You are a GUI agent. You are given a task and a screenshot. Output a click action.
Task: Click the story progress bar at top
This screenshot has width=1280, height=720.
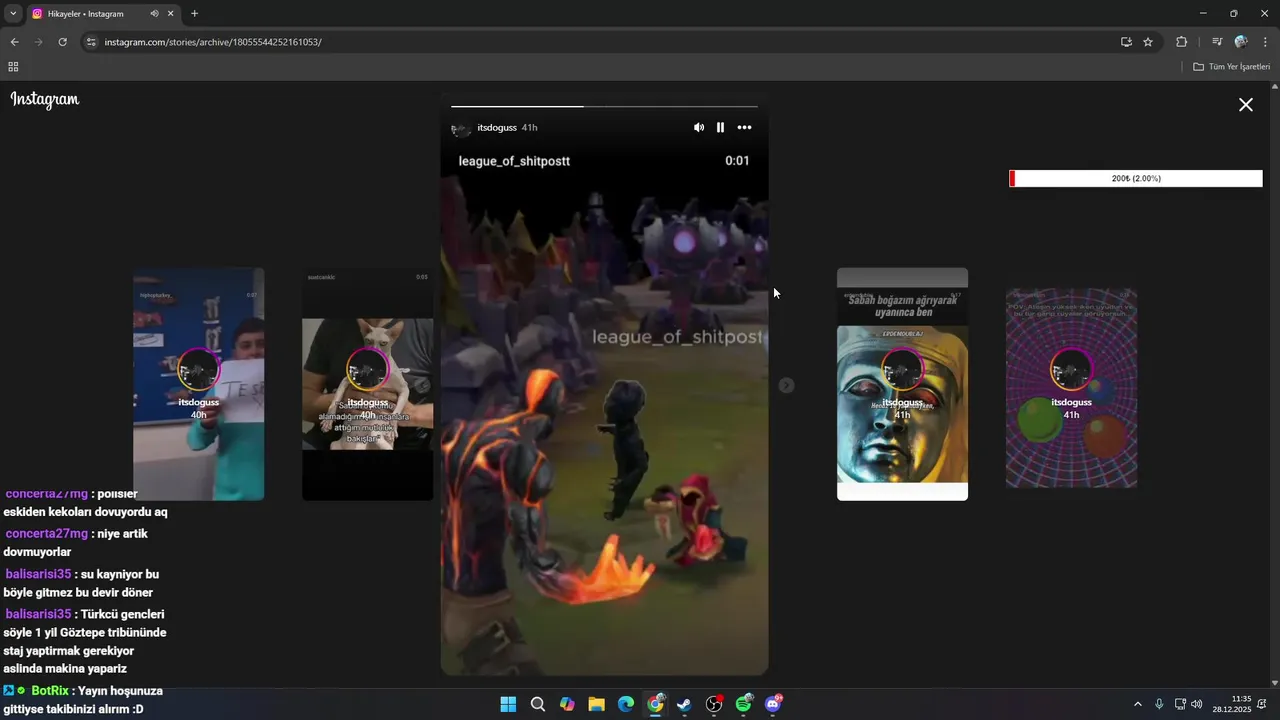click(x=604, y=106)
